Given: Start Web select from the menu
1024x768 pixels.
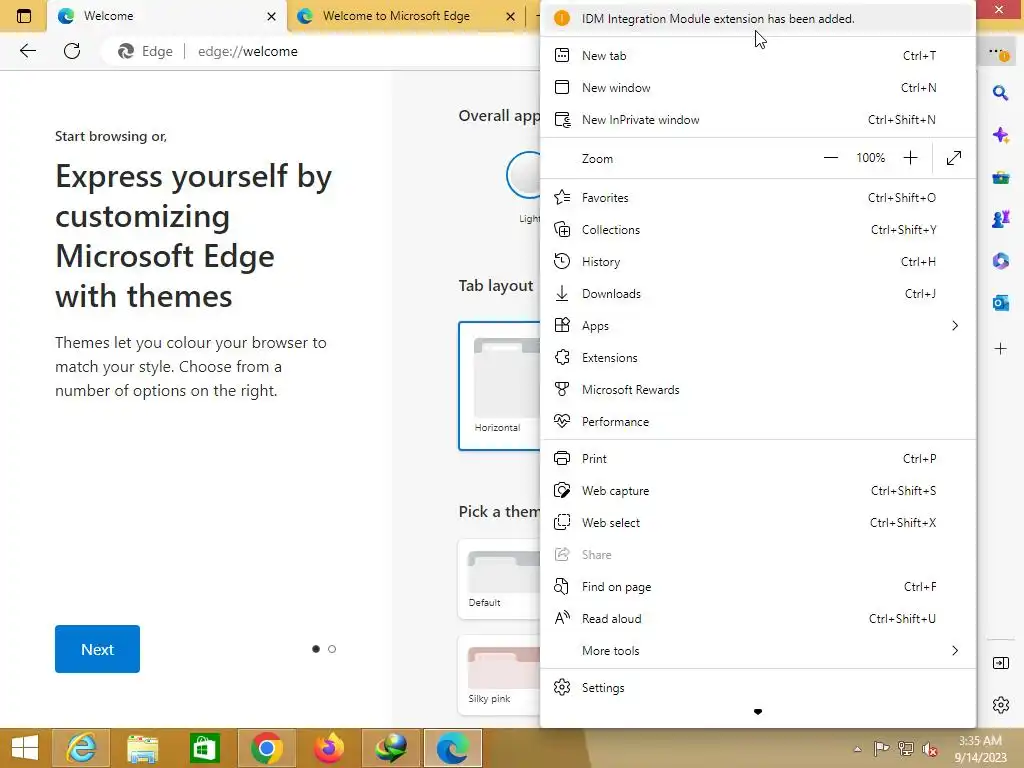Looking at the screenshot, I should tap(758, 523).
